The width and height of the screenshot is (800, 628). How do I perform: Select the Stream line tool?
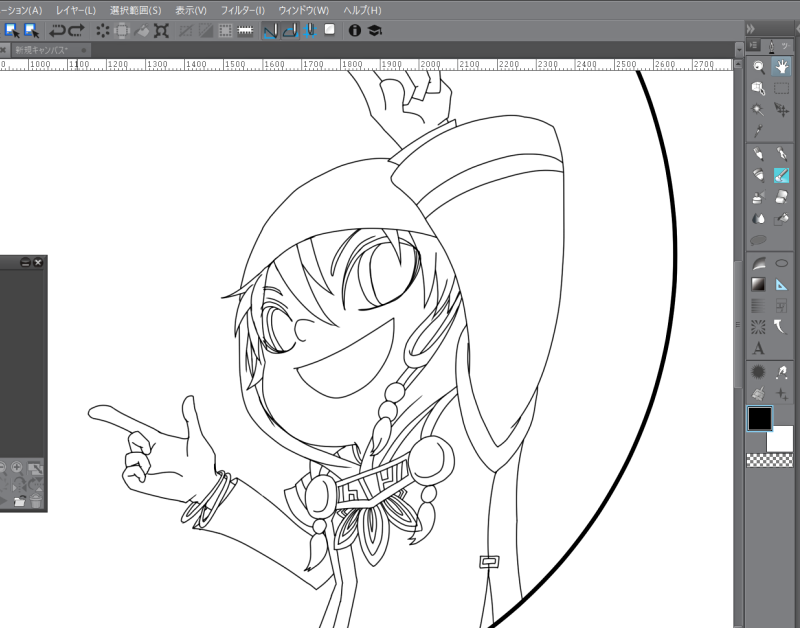tap(759, 306)
